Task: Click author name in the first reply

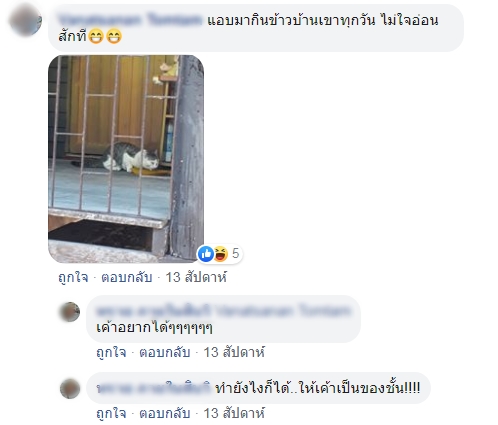Action: [x=223, y=311]
